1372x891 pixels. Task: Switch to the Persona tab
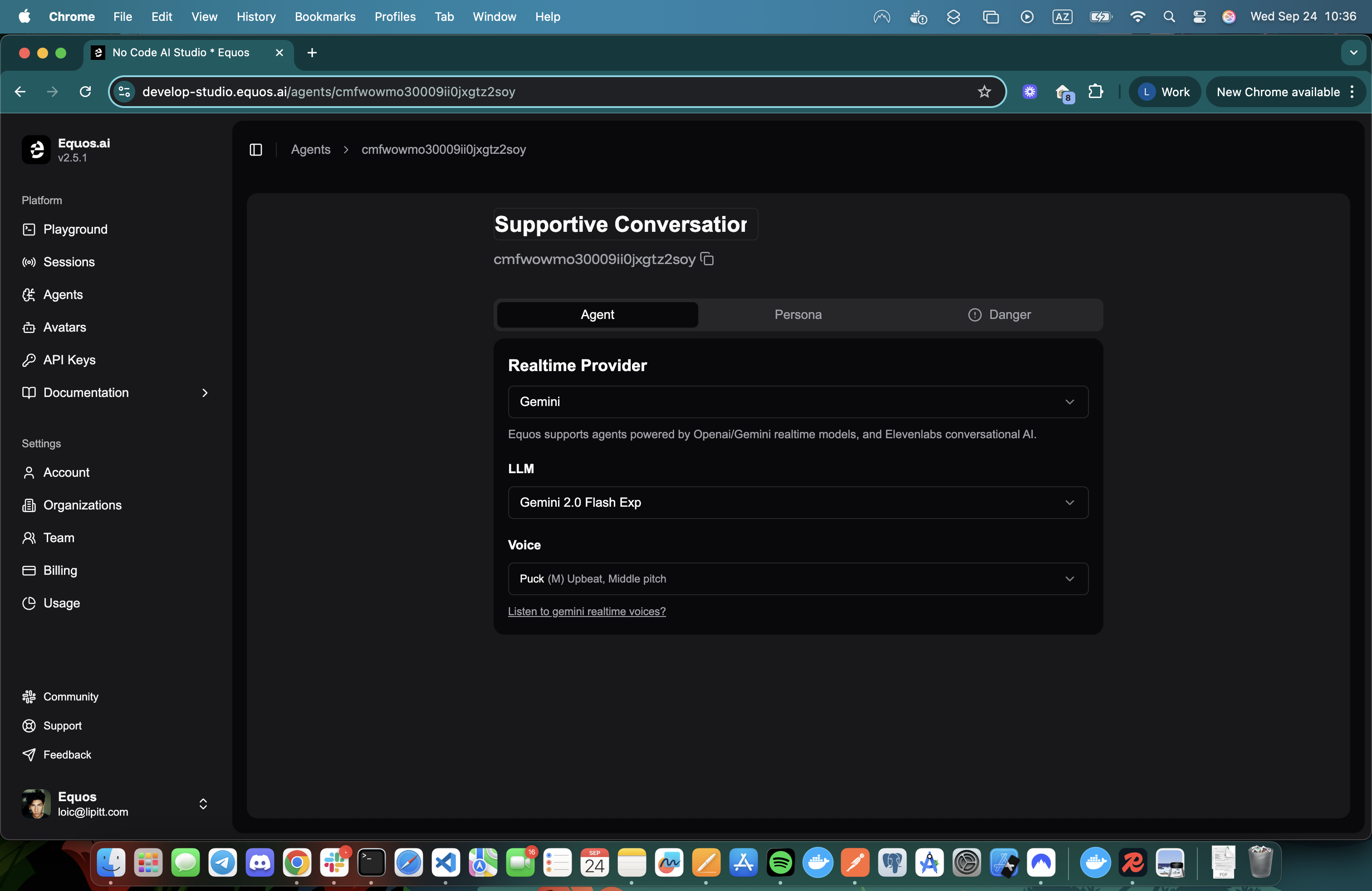(x=798, y=315)
